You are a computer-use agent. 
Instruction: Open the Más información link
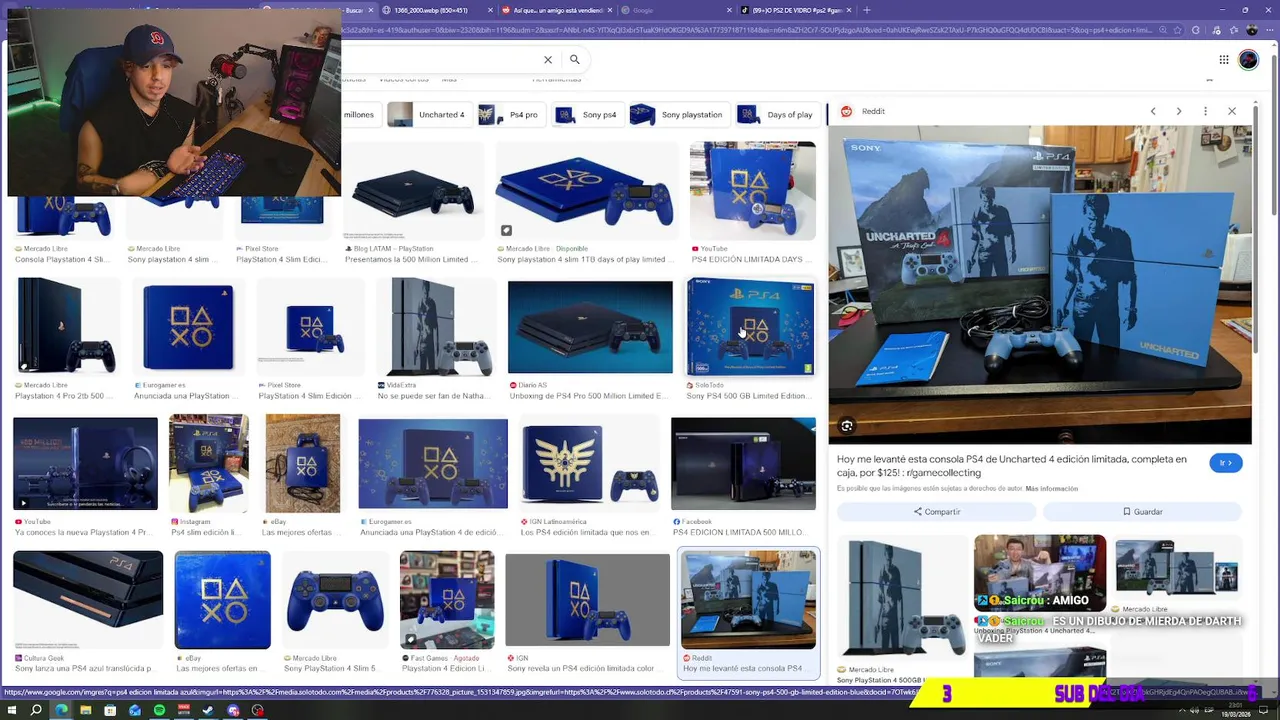click(1051, 489)
